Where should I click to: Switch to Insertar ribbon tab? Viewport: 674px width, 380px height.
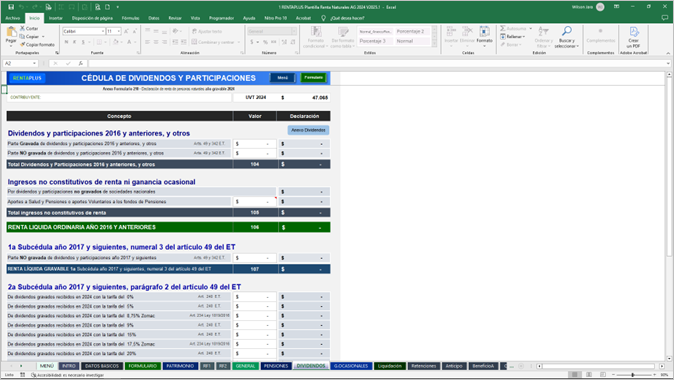pos(55,18)
